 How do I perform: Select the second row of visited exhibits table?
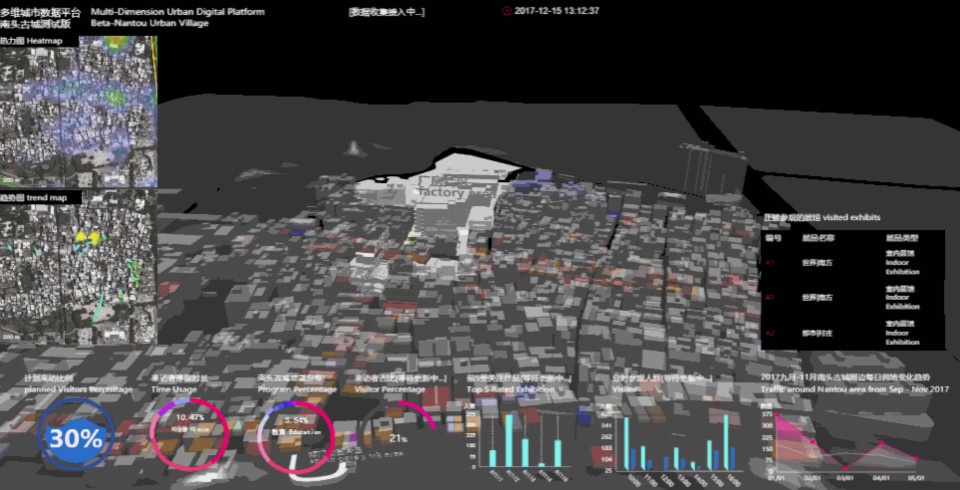tap(852, 297)
